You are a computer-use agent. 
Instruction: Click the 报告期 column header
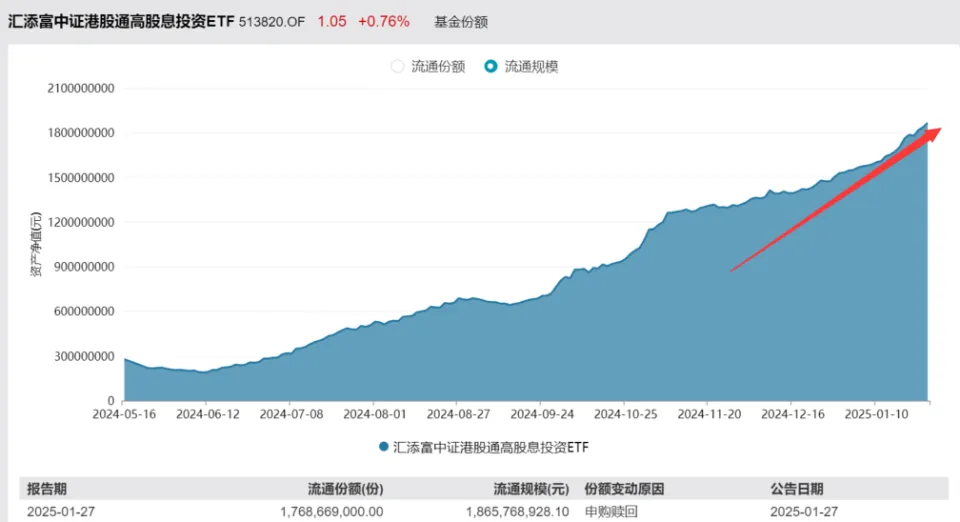pyautogui.click(x=47, y=489)
